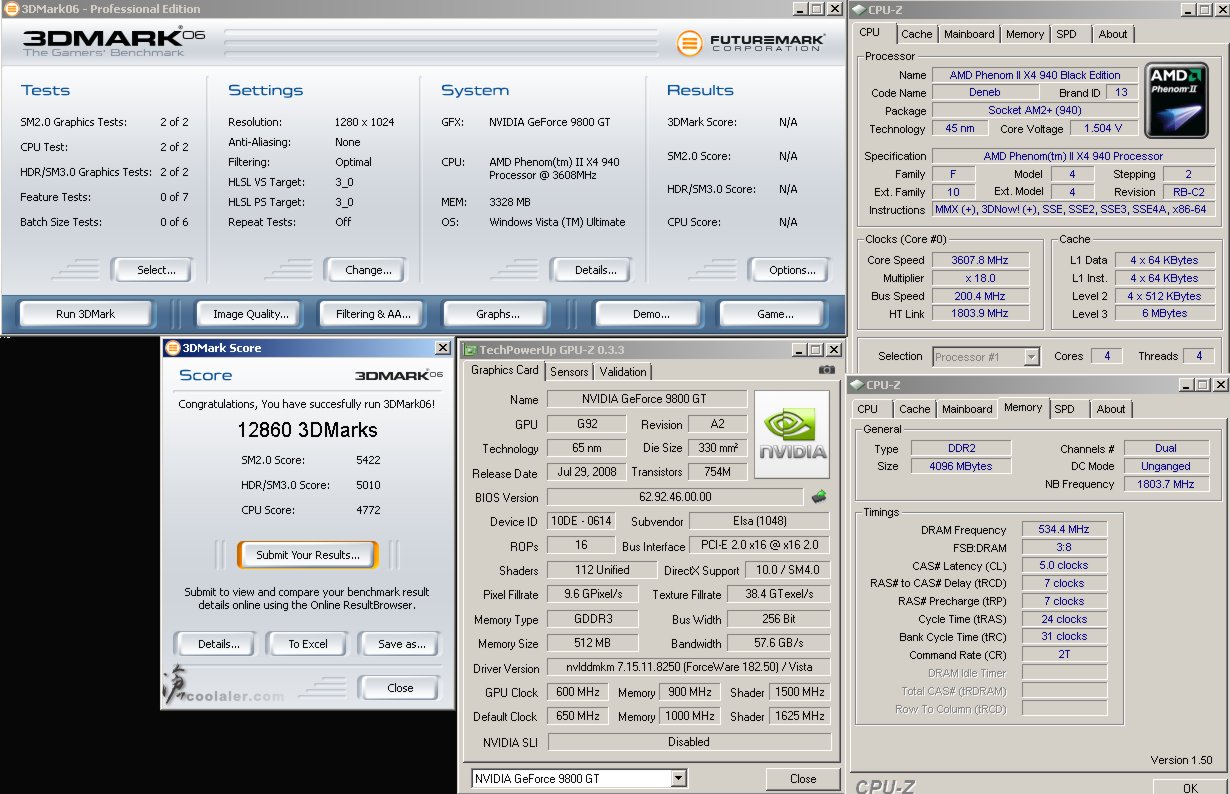
Task: Click Core Speed value 3607.8 MHz
Action: pyautogui.click(x=979, y=260)
